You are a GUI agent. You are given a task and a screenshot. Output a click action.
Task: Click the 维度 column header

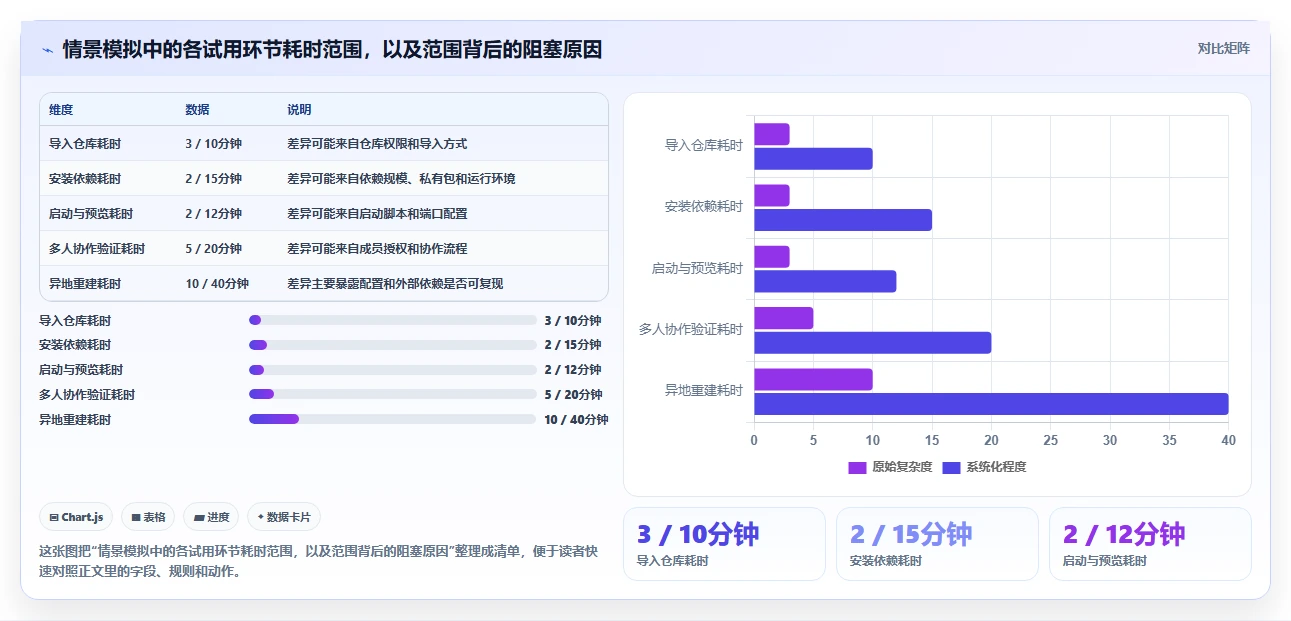coord(61,110)
